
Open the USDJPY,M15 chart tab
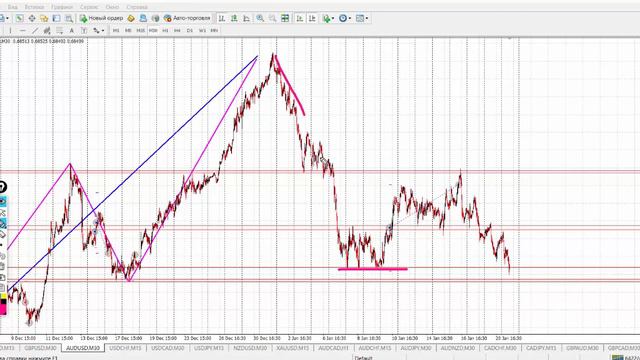pos(209,348)
